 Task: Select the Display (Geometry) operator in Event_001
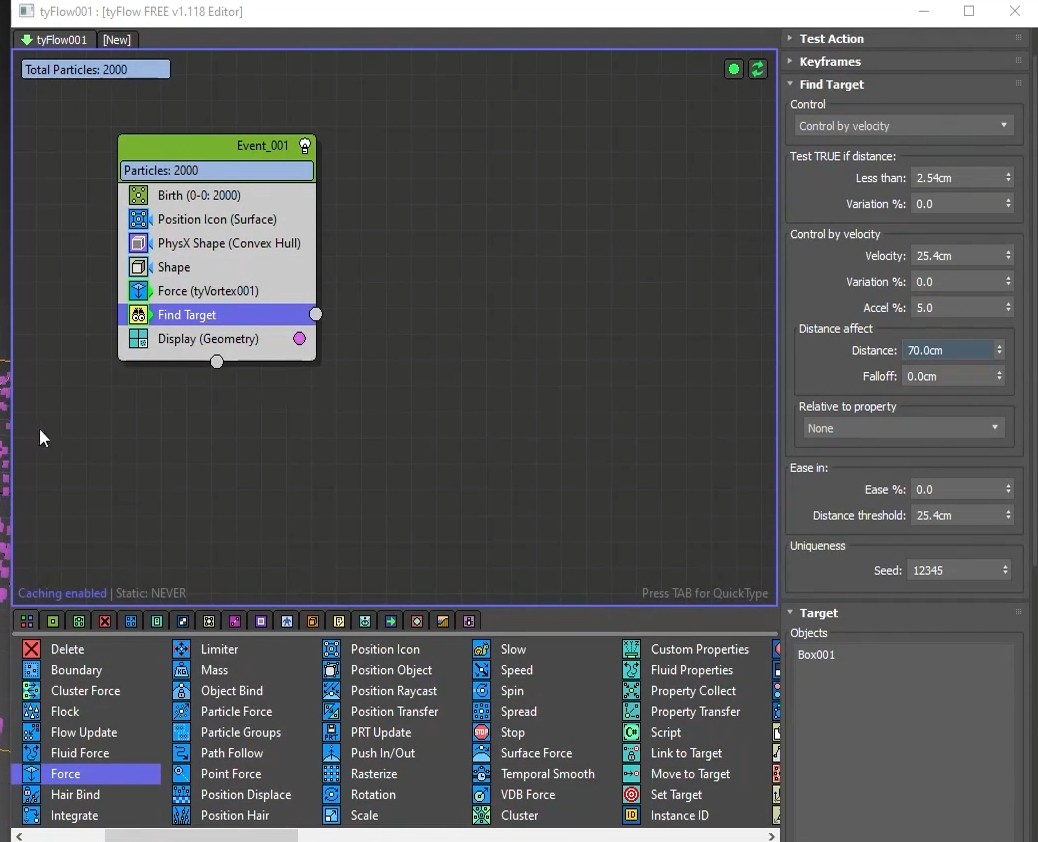click(208, 339)
